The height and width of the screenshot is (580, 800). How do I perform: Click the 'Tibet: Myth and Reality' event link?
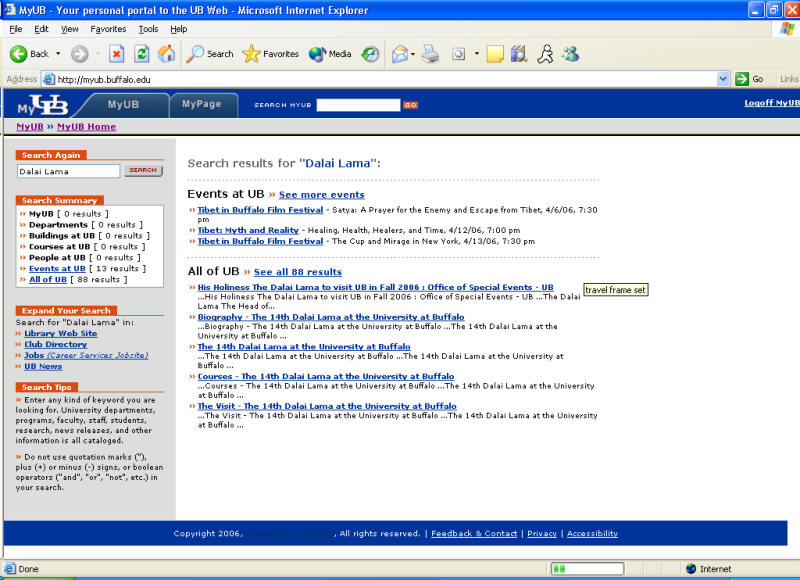pyautogui.click(x=248, y=230)
